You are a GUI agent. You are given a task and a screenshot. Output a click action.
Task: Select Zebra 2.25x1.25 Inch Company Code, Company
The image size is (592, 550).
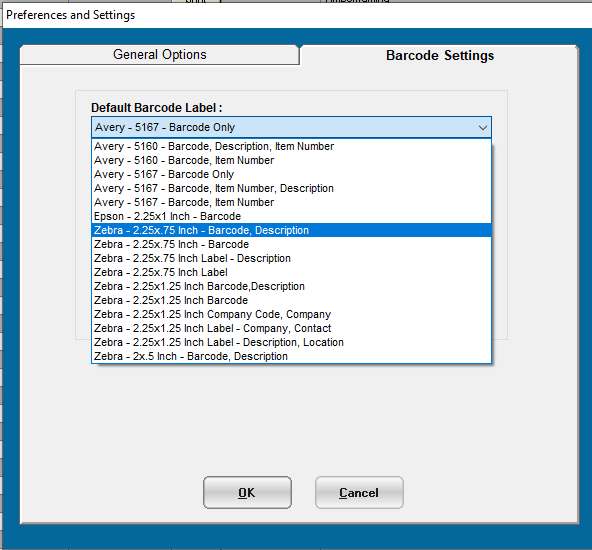pos(291,314)
